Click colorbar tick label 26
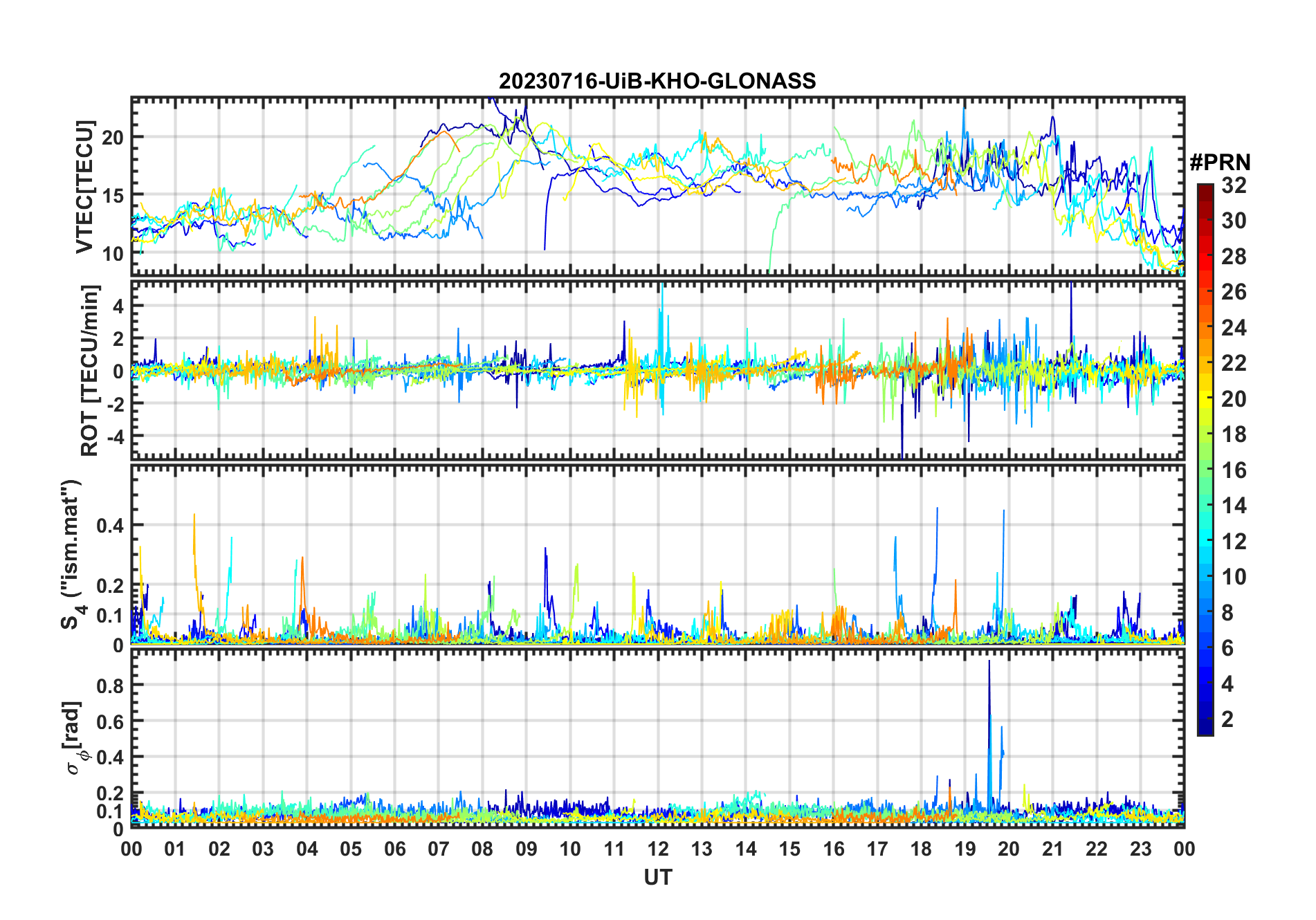1316x920 pixels. point(1234,292)
